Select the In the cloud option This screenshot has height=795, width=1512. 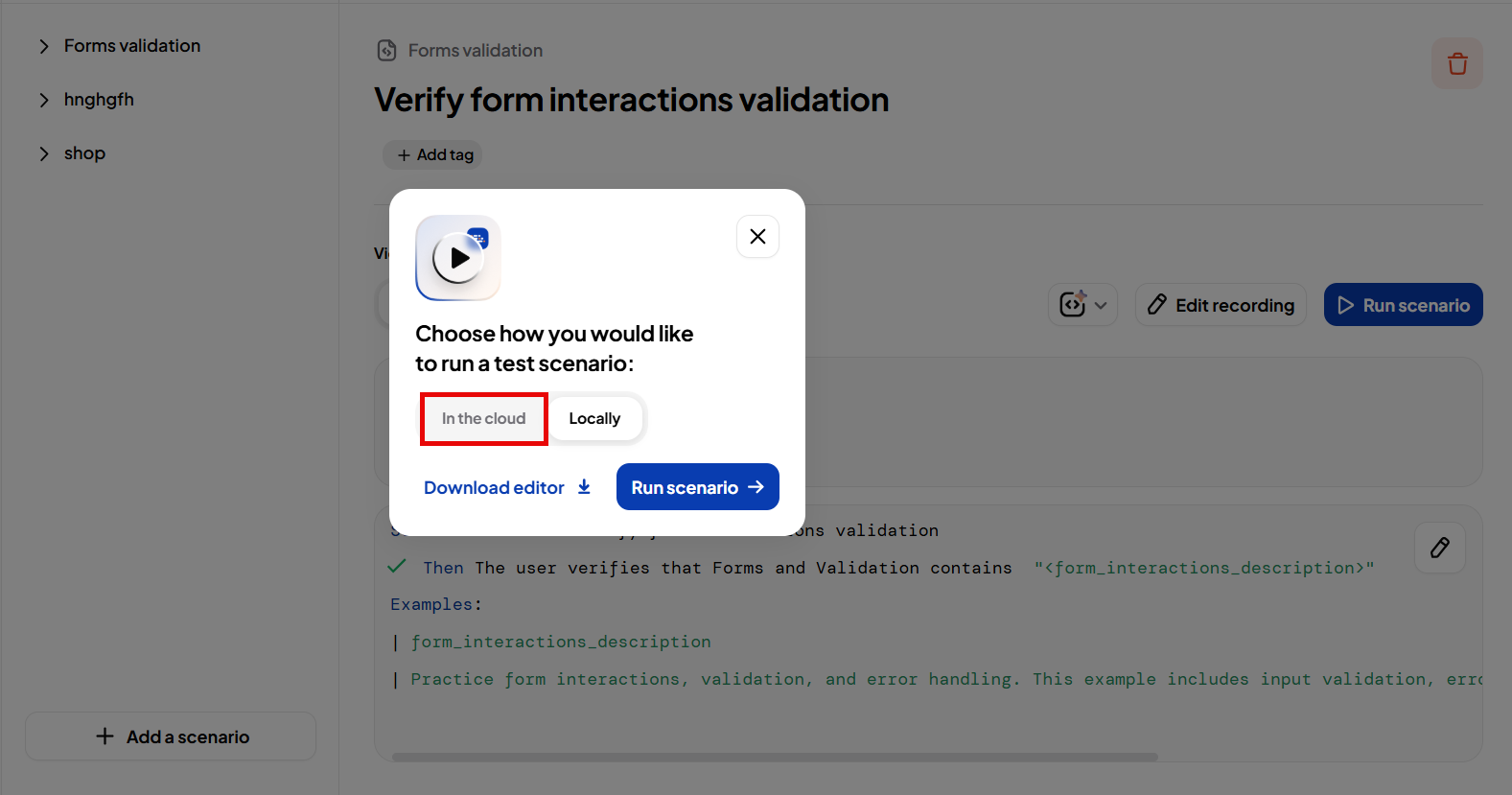click(484, 418)
